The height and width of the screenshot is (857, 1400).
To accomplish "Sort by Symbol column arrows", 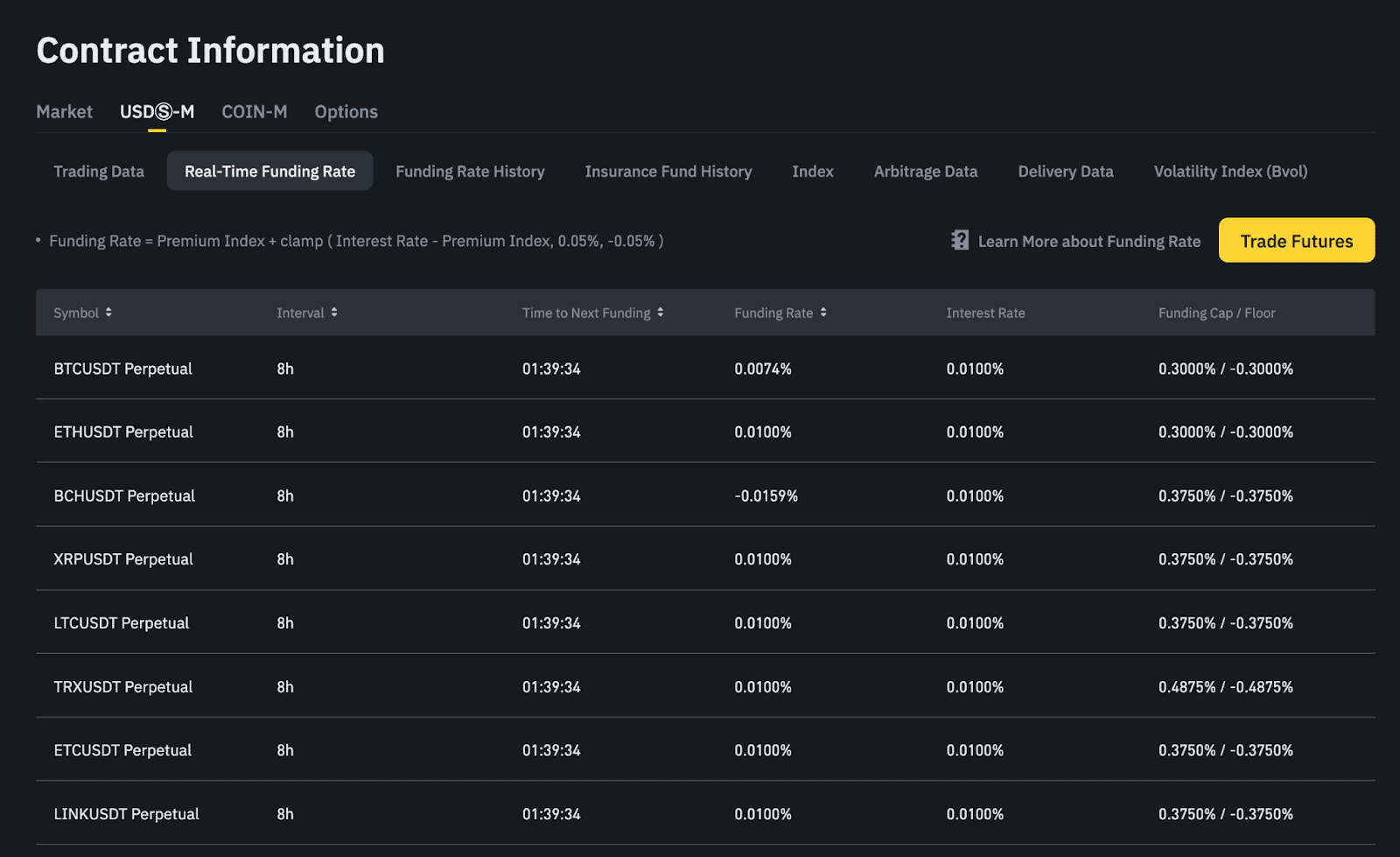I will (108, 313).
